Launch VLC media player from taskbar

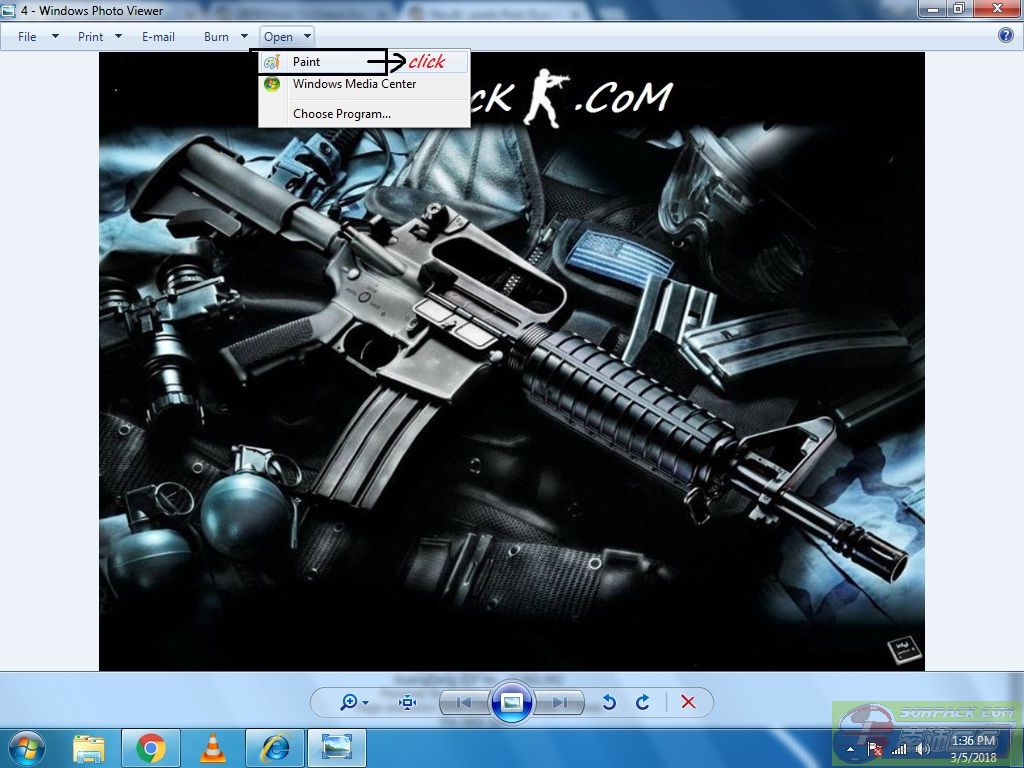(x=212, y=747)
